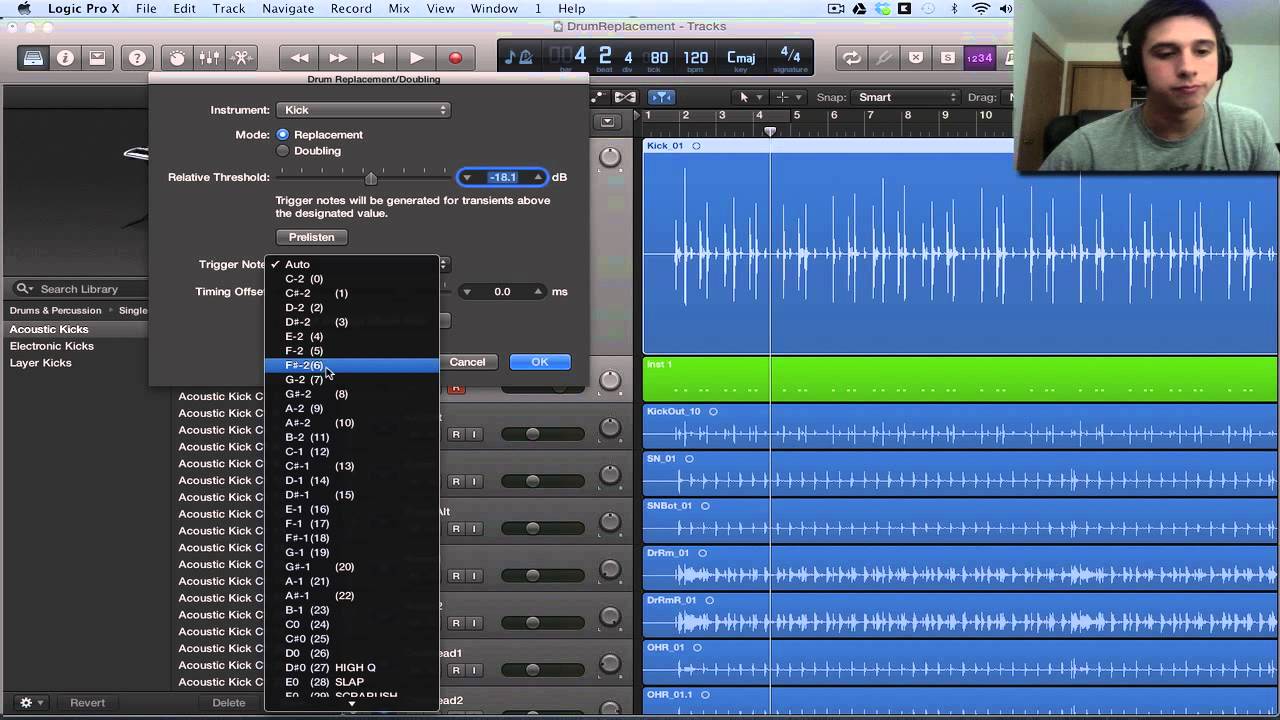The width and height of the screenshot is (1280, 720).
Task: Increase Timing Offset with up arrow
Action: pos(539,292)
